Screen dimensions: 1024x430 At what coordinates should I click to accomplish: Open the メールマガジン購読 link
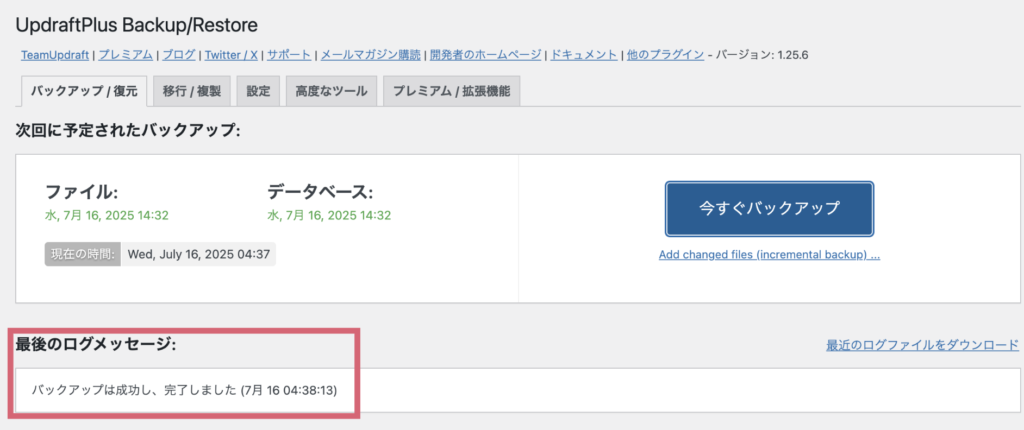tap(370, 55)
